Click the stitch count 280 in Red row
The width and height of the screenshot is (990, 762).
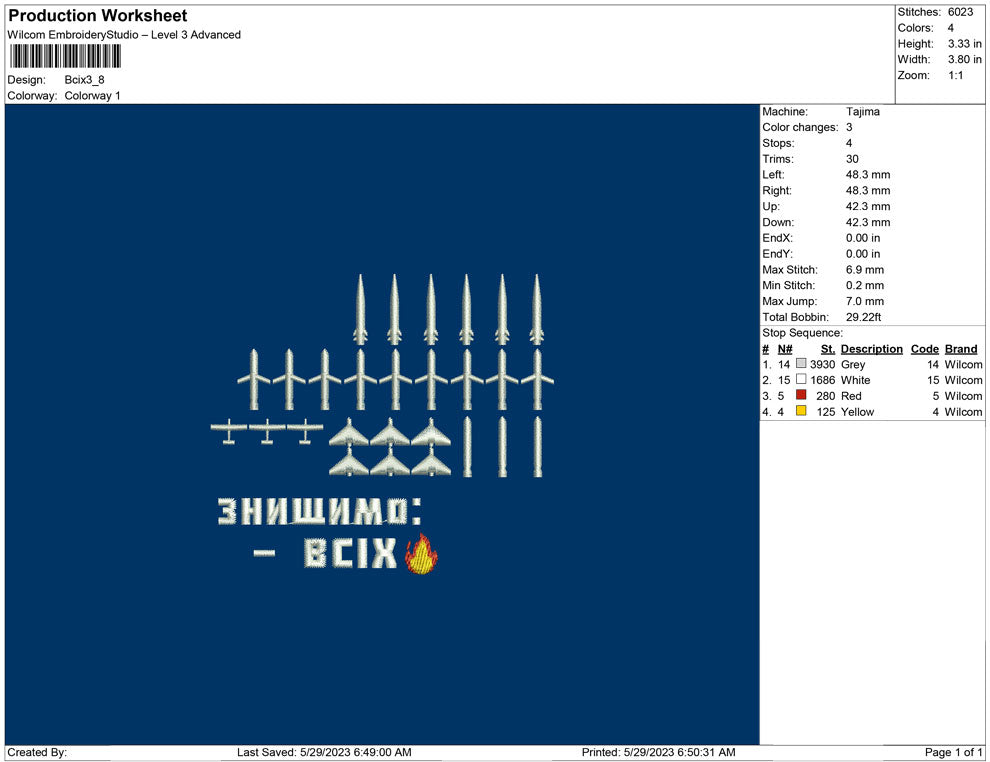tap(825, 396)
